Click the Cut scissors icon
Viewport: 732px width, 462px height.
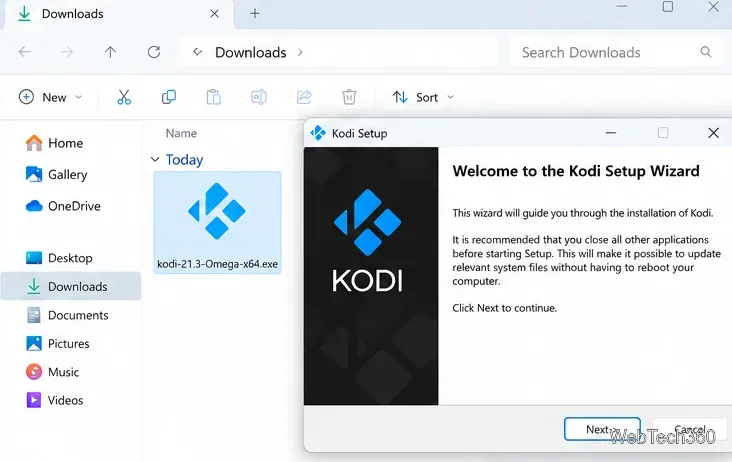point(124,97)
